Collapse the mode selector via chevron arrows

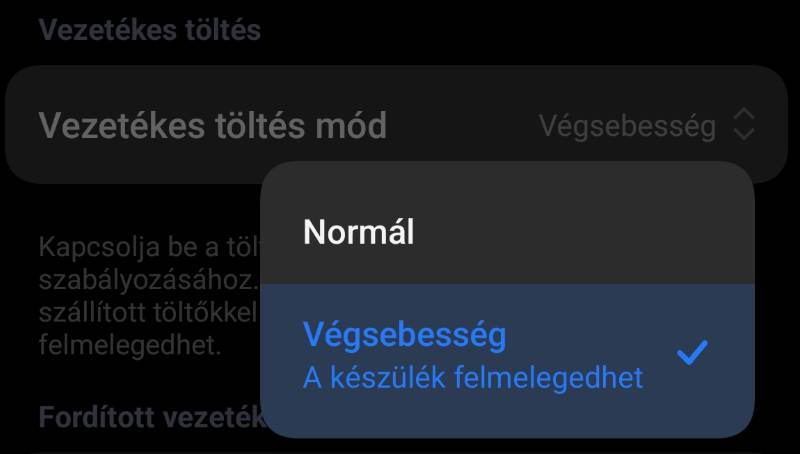click(743, 125)
